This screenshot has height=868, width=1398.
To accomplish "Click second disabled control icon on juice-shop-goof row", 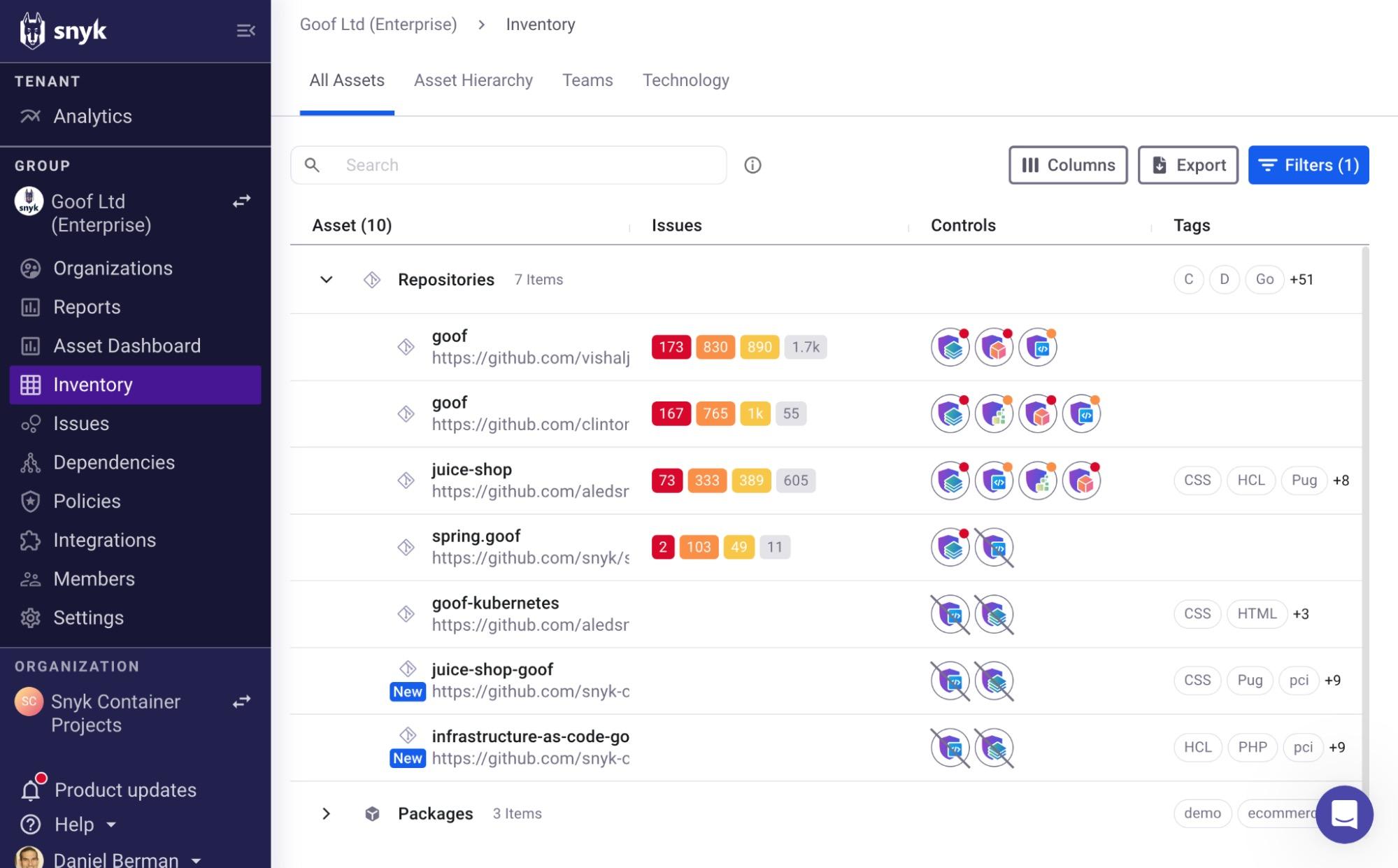I will click(994, 681).
